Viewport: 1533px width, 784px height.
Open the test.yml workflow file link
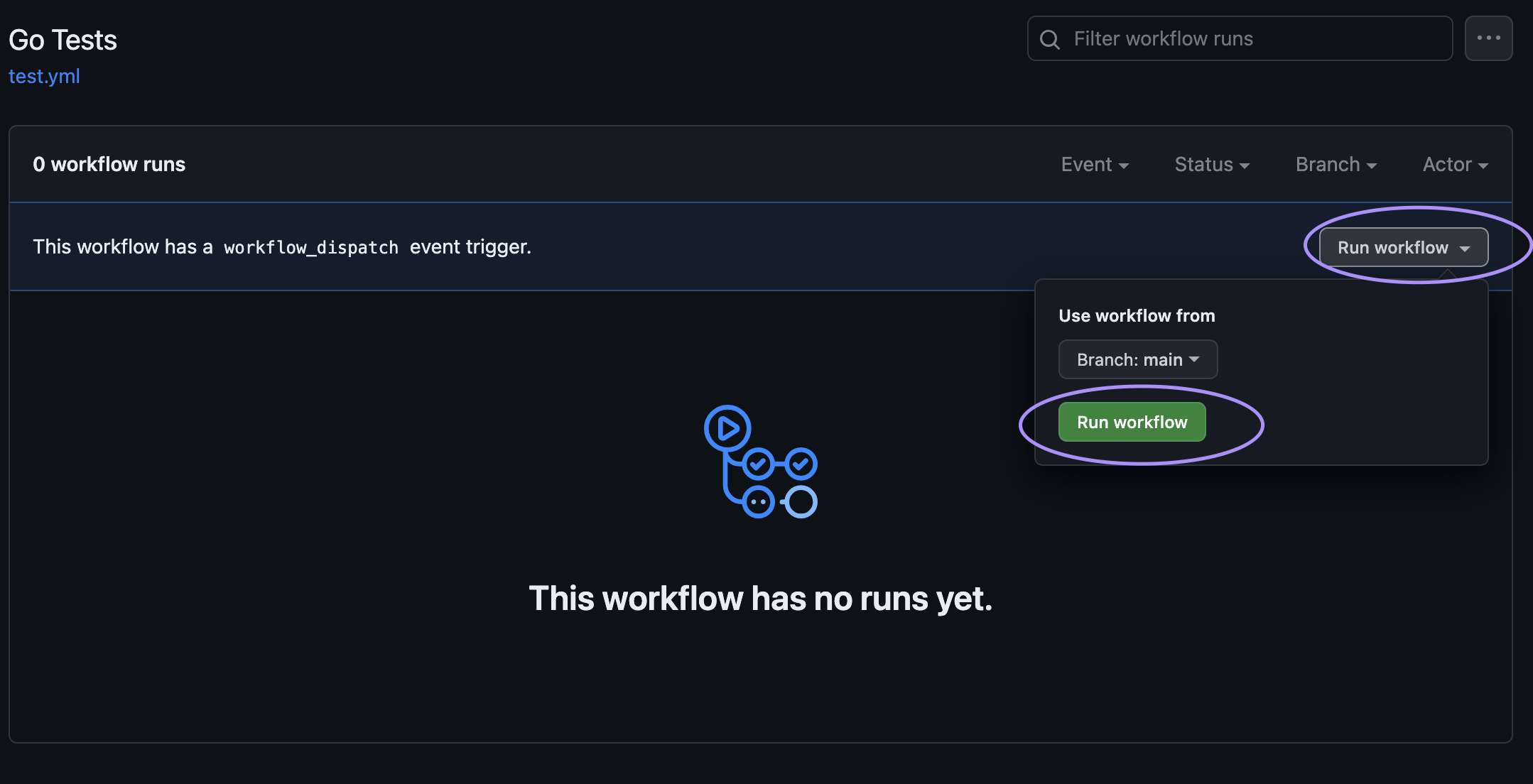click(43, 76)
